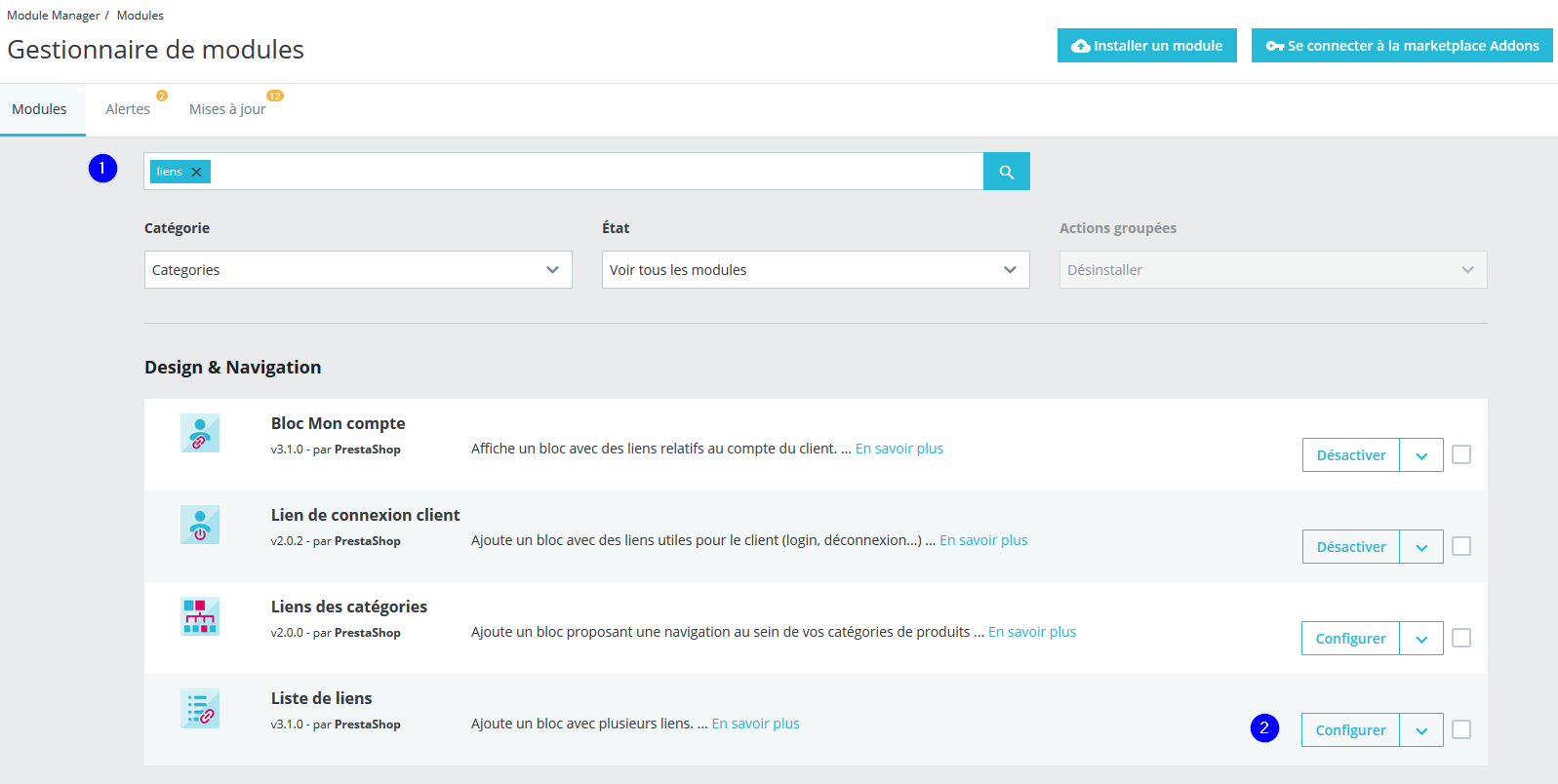The width and height of the screenshot is (1558, 784).
Task: Open the 'Voir tous les modules' dropdown
Action: [816, 270]
